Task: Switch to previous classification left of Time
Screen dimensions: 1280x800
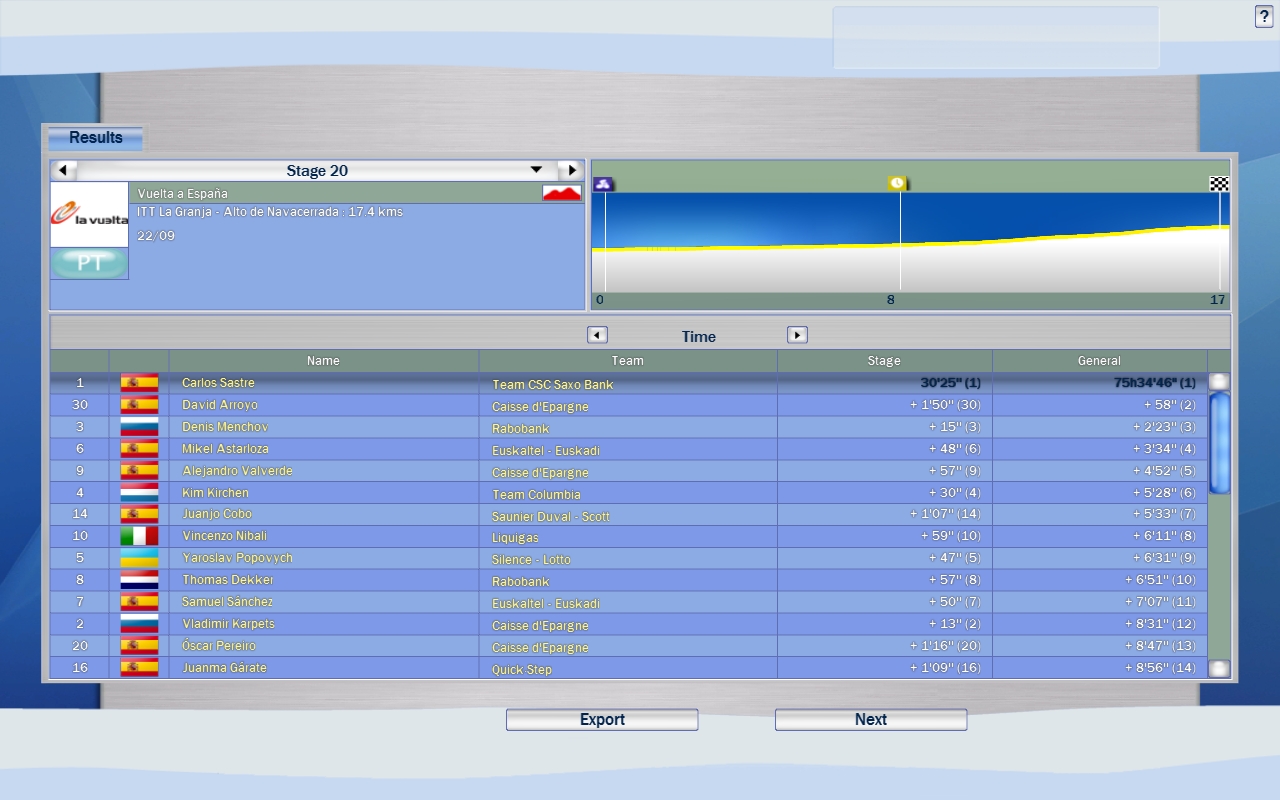Action: (x=597, y=336)
